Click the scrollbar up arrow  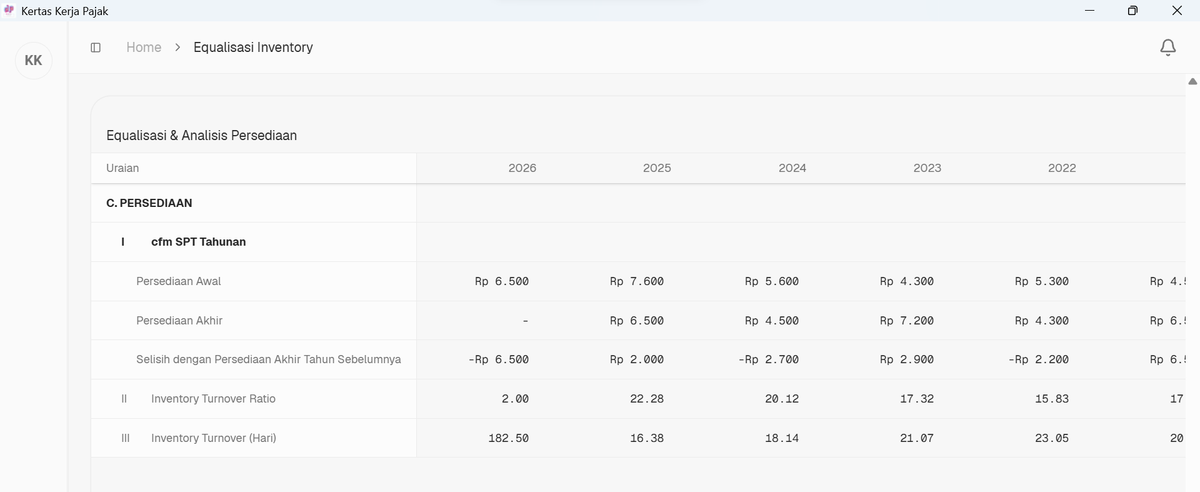(x=1191, y=81)
